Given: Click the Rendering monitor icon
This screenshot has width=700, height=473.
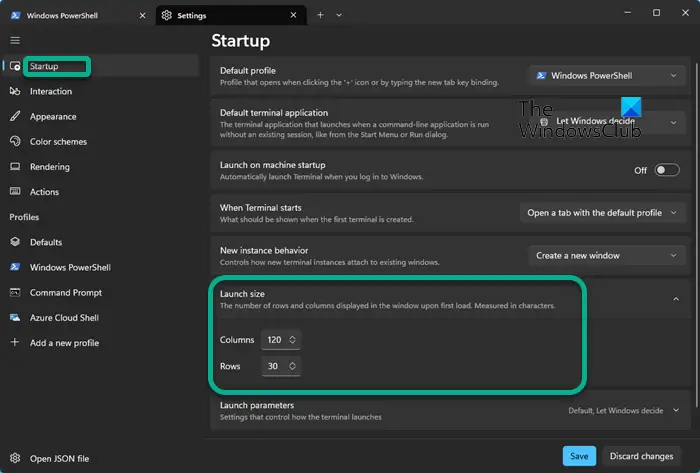Looking at the screenshot, I should click(x=15, y=166).
